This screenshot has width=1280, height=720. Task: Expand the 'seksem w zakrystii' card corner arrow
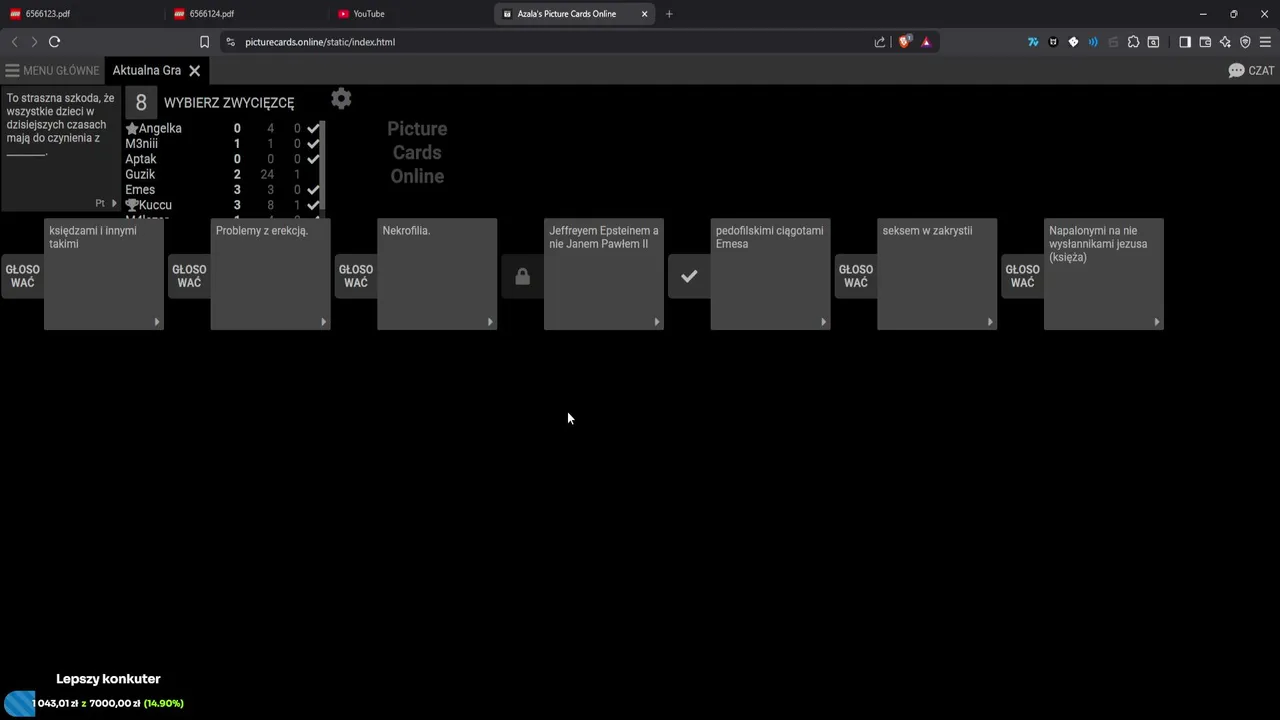pos(990,322)
